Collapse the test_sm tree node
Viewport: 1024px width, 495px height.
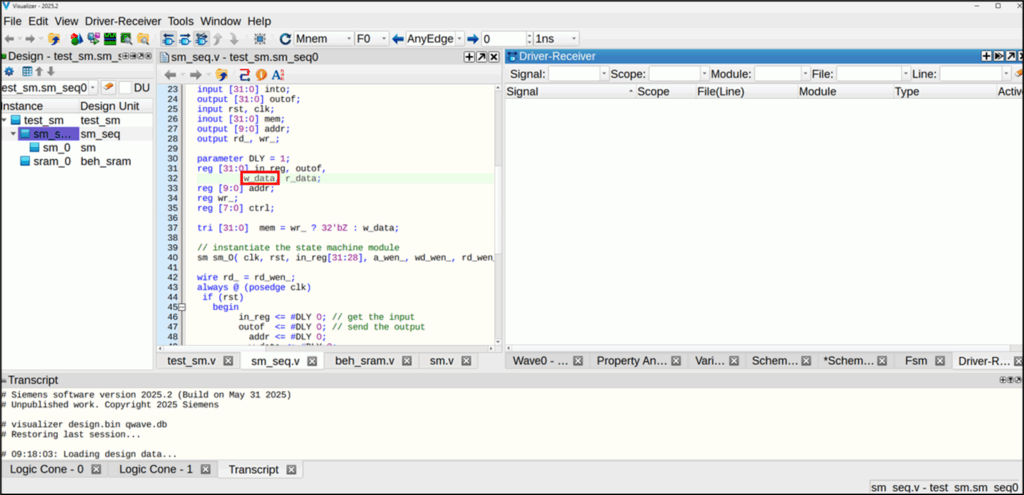point(6,120)
